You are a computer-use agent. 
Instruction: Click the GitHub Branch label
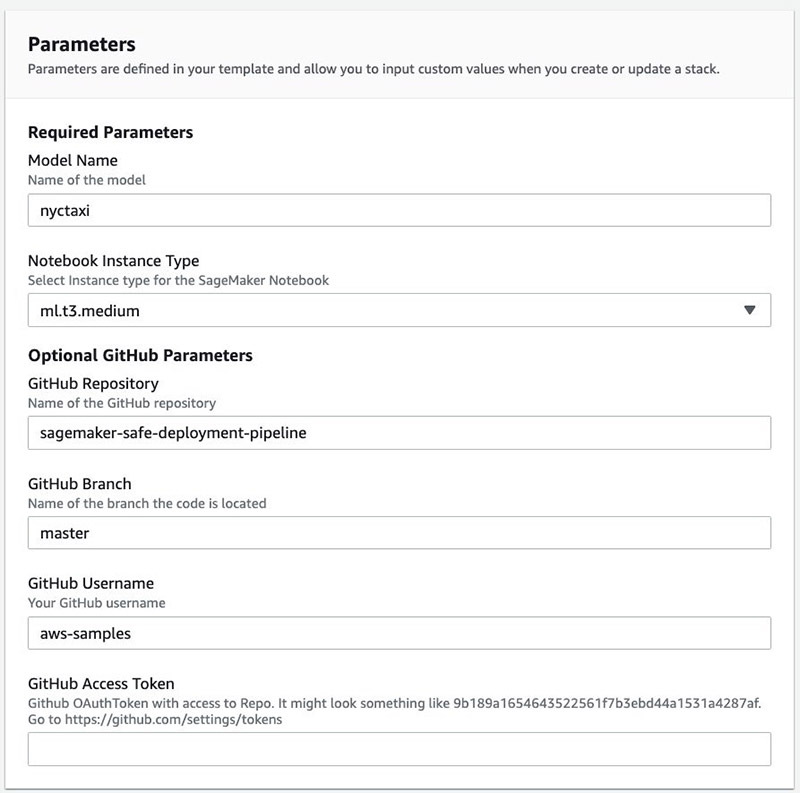point(80,484)
